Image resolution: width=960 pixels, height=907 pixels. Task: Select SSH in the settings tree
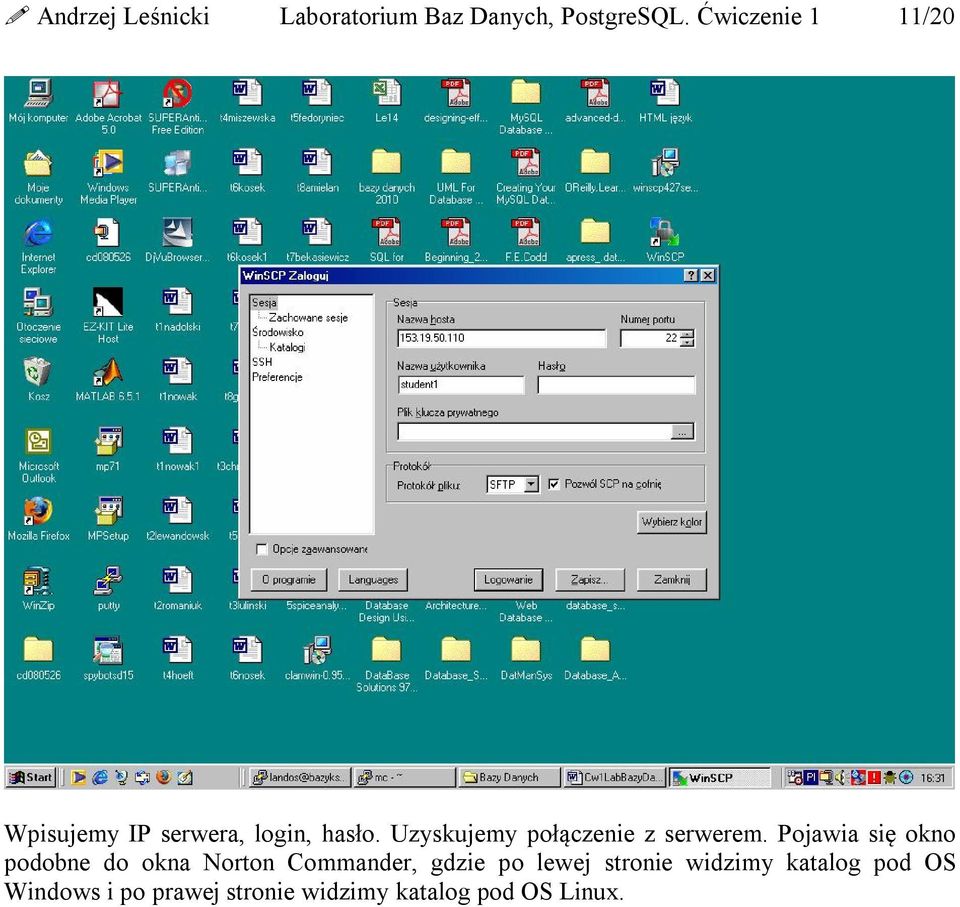click(262, 362)
